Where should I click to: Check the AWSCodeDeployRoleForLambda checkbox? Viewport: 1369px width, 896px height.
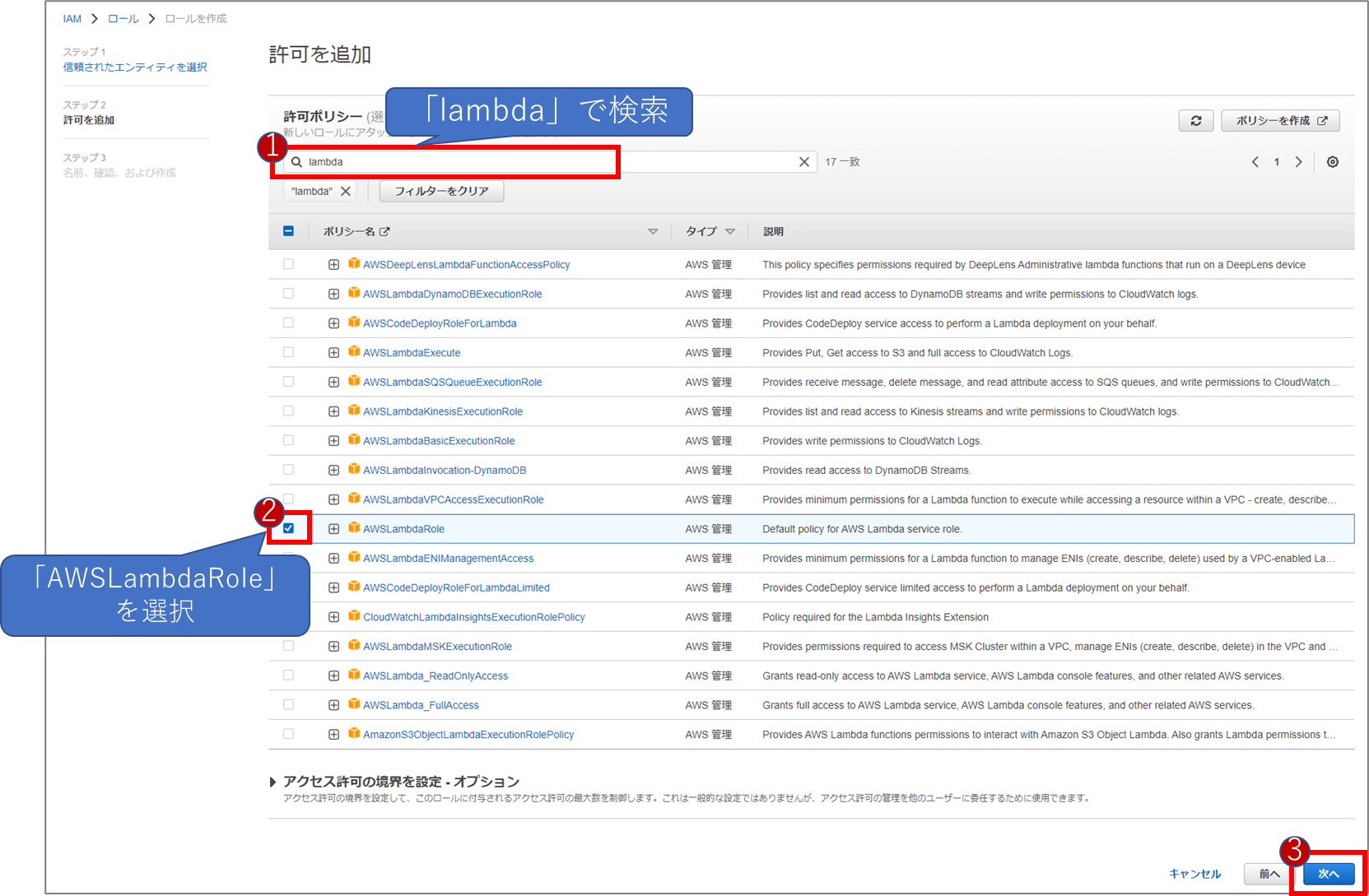288,323
